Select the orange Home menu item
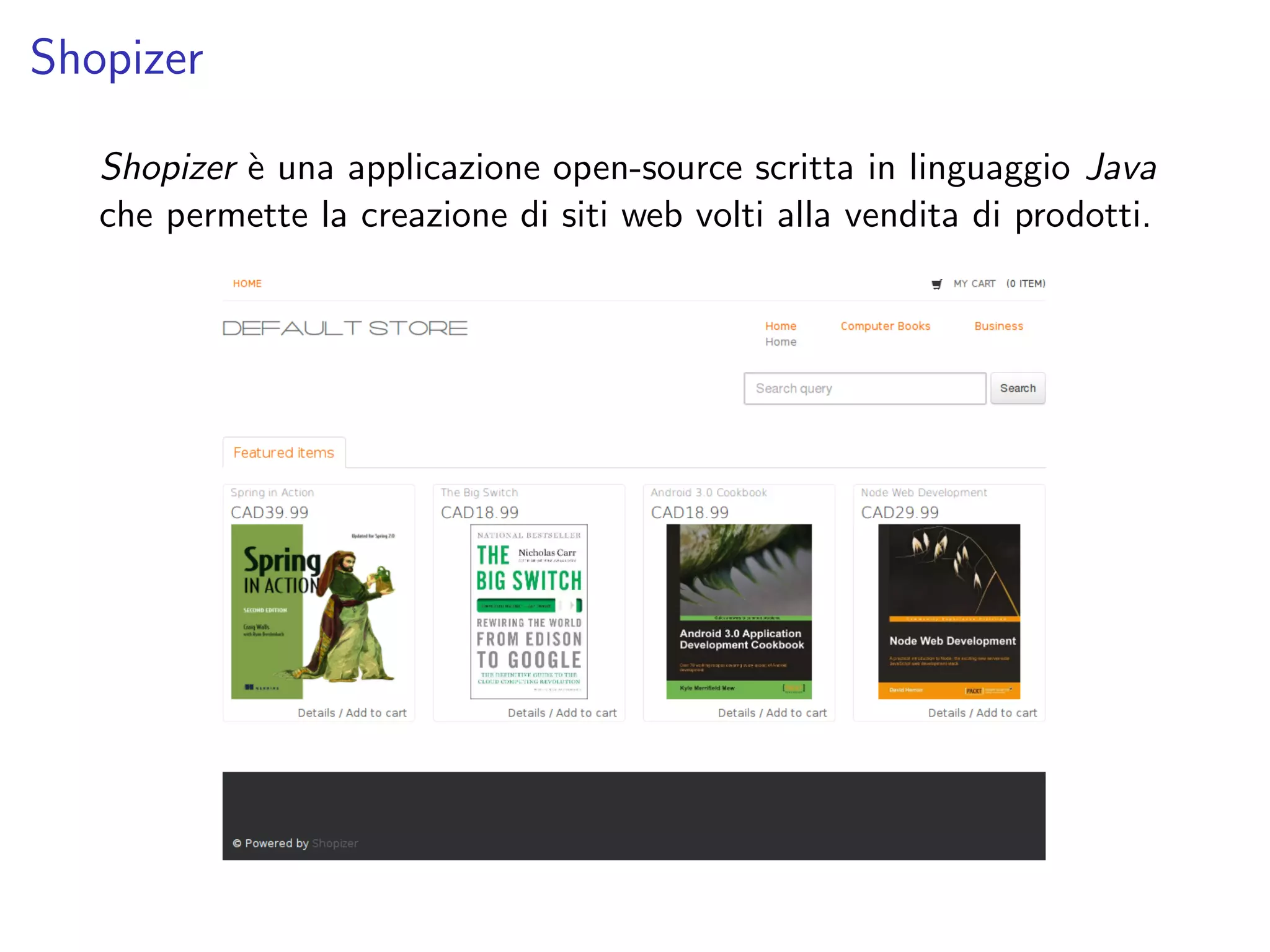This screenshot has width=1270, height=952. click(780, 326)
